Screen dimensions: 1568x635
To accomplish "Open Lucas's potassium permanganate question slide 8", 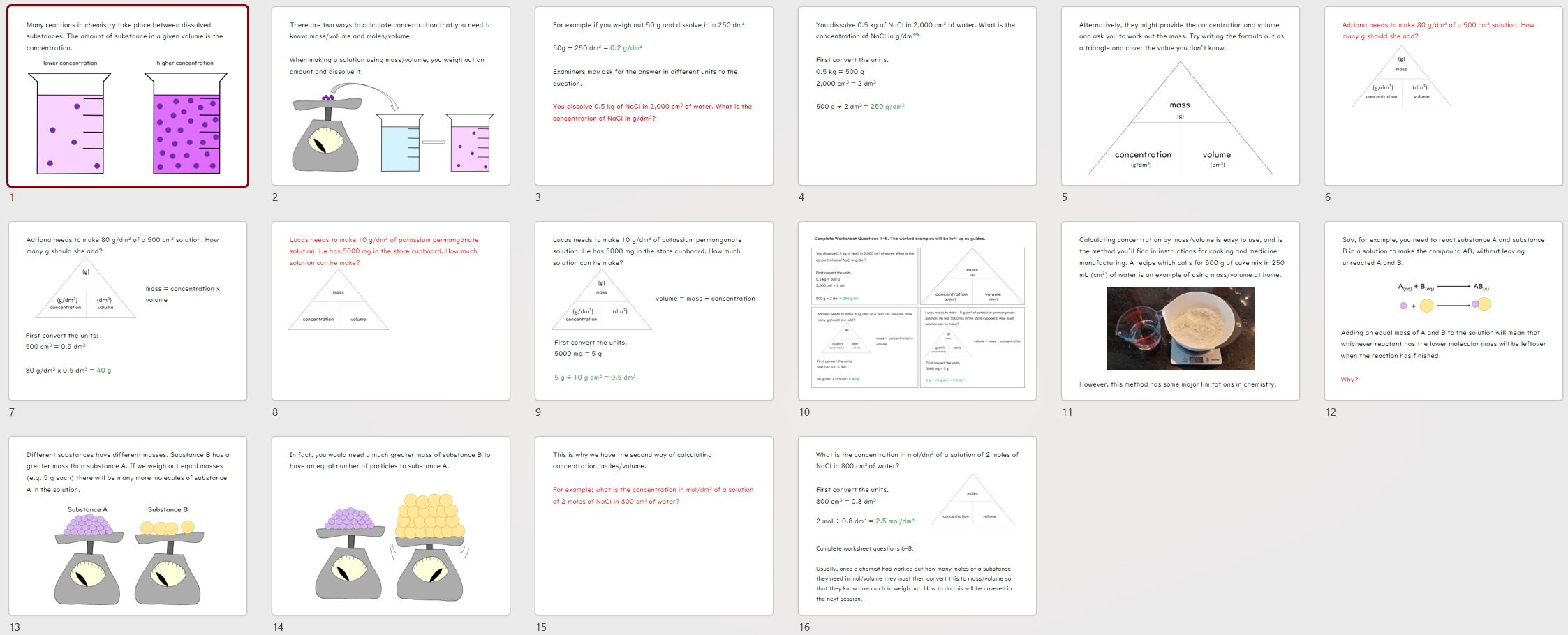I will tap(391, 311).
